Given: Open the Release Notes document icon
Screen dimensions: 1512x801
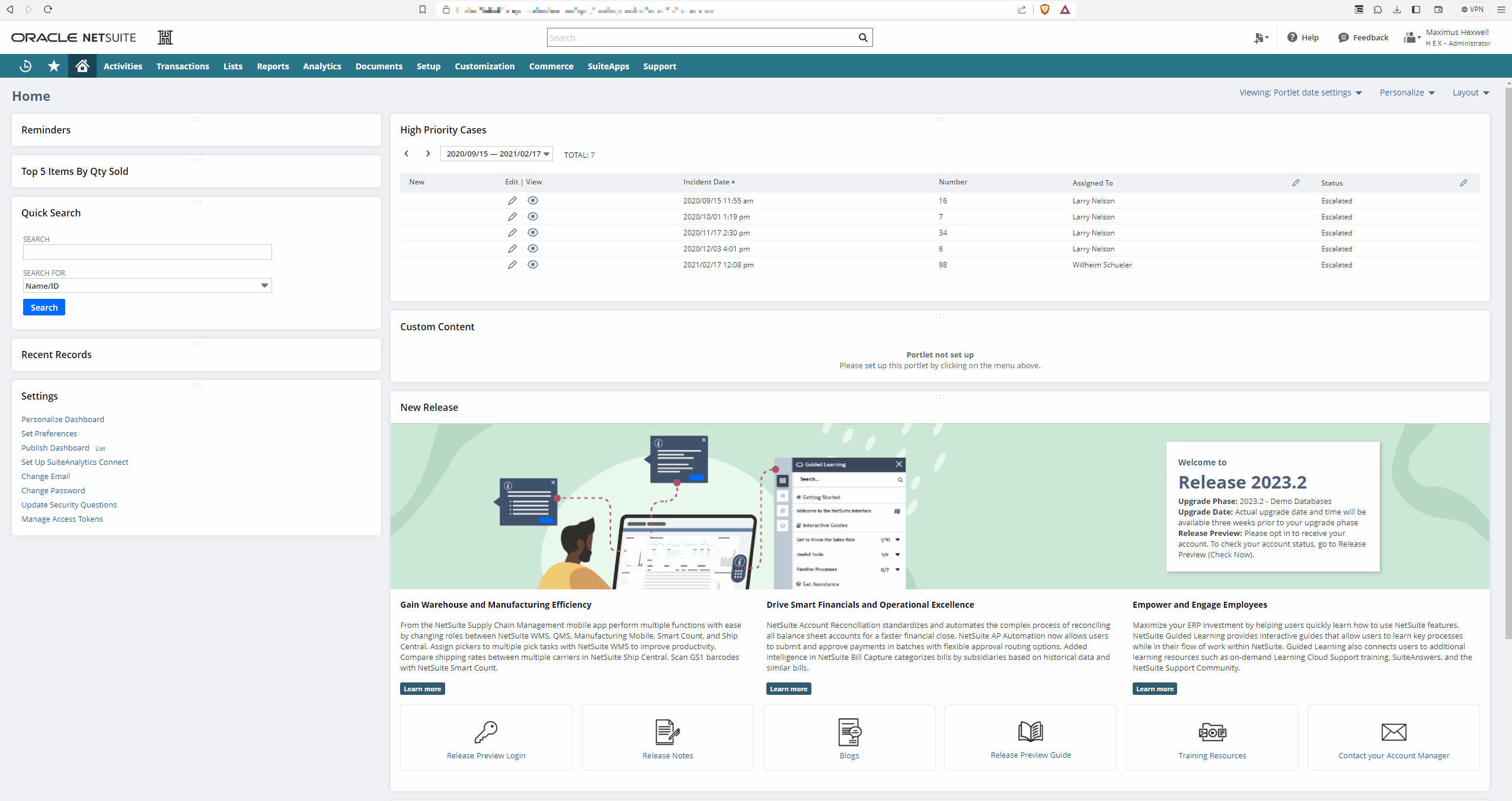Looking at the screenshot, I should [667, 732].
